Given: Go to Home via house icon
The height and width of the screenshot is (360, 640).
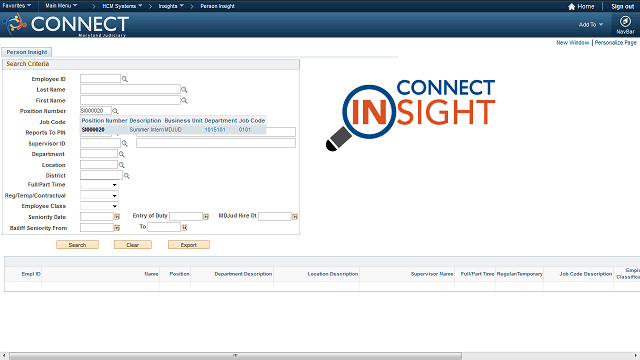Looking at the screenshot, I should click(571, 7).
